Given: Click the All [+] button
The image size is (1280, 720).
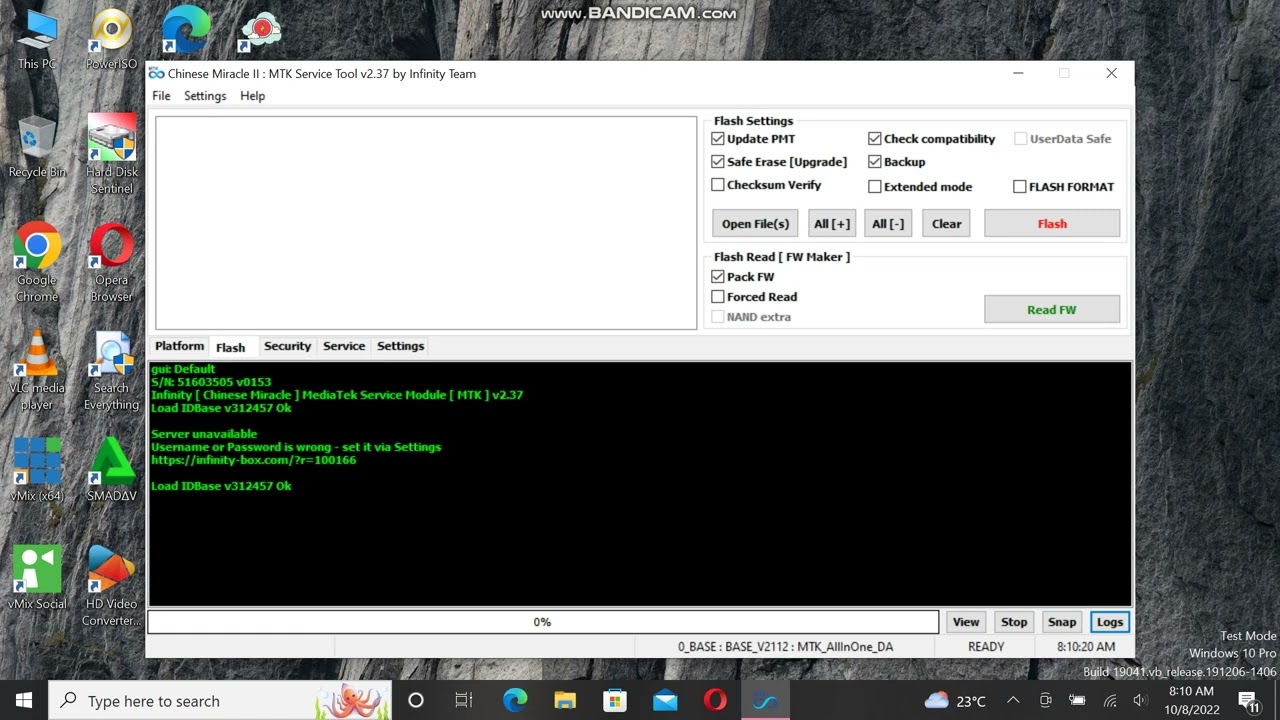Looking at the screenshot, I should tap(832, 224).
